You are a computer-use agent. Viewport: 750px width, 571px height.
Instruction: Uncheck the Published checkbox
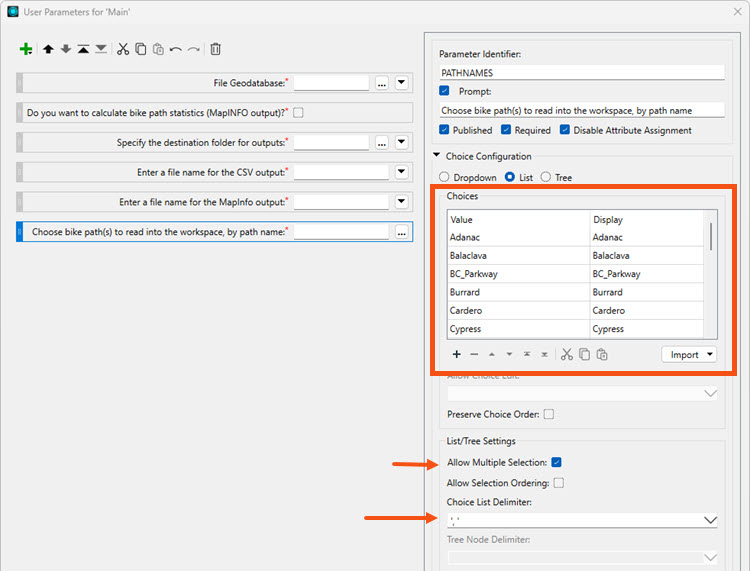click(x=444, y=130)
